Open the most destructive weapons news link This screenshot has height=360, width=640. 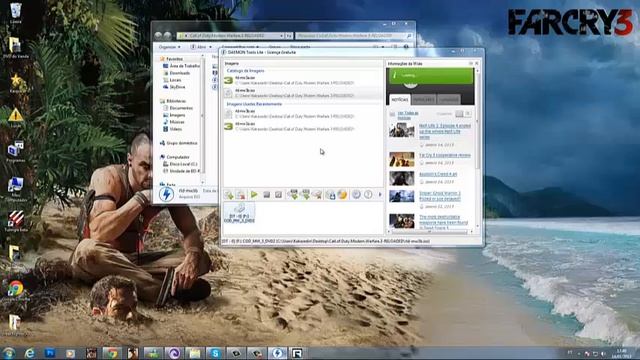(443, 222)
